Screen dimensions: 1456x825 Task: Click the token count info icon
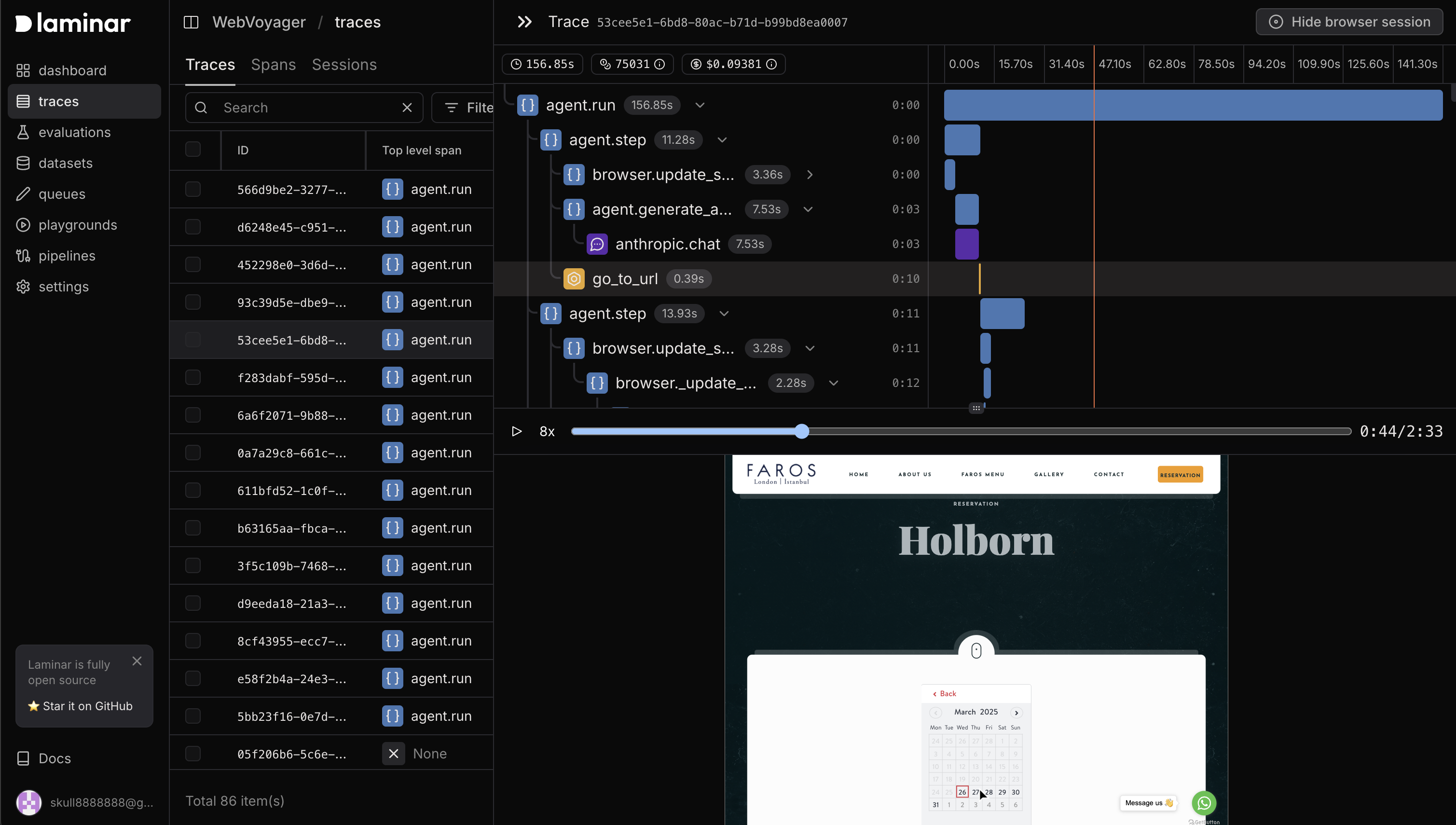click(659, 64)
